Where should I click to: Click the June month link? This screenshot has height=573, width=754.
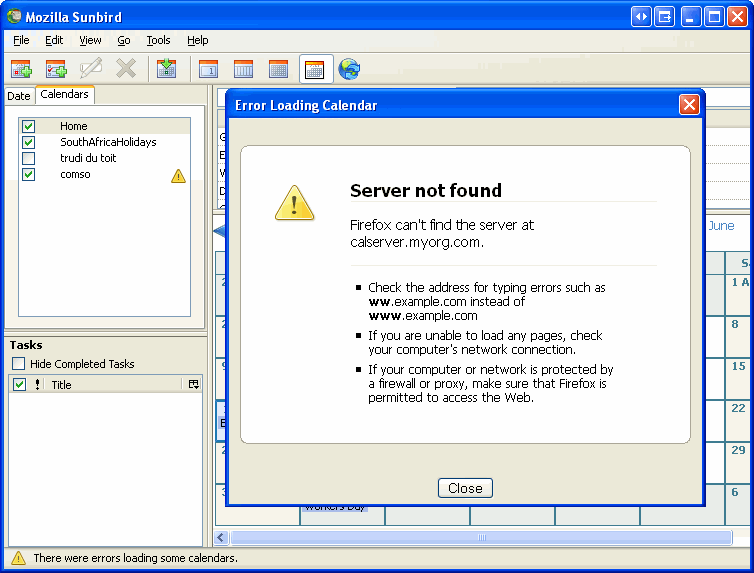[x=721, y=226]
